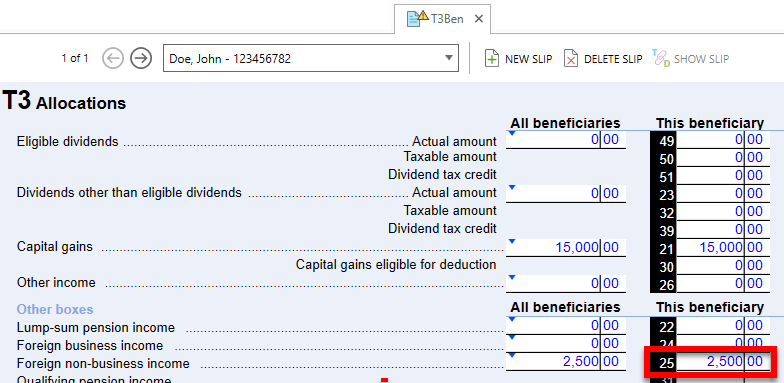Image resolution: width=784 pixels, height=383 pixels.
Task: Click the Other income override triangle marker
Action: (512, 278)
